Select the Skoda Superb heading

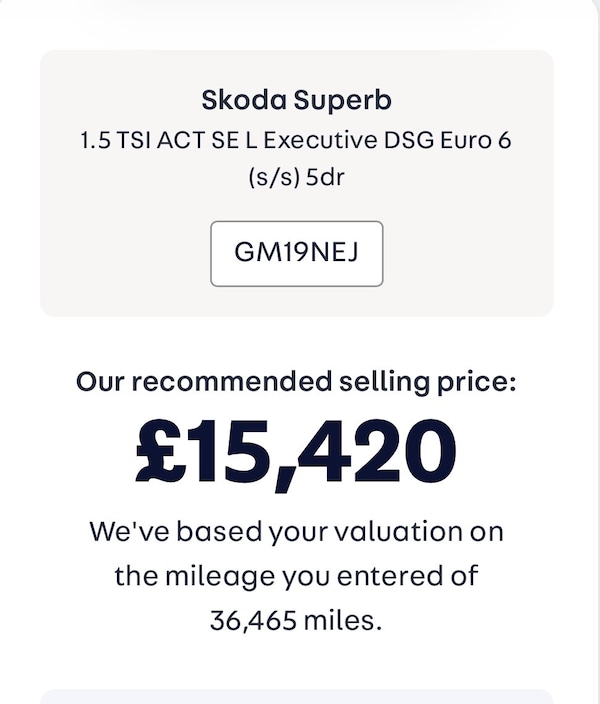point(296,100)
